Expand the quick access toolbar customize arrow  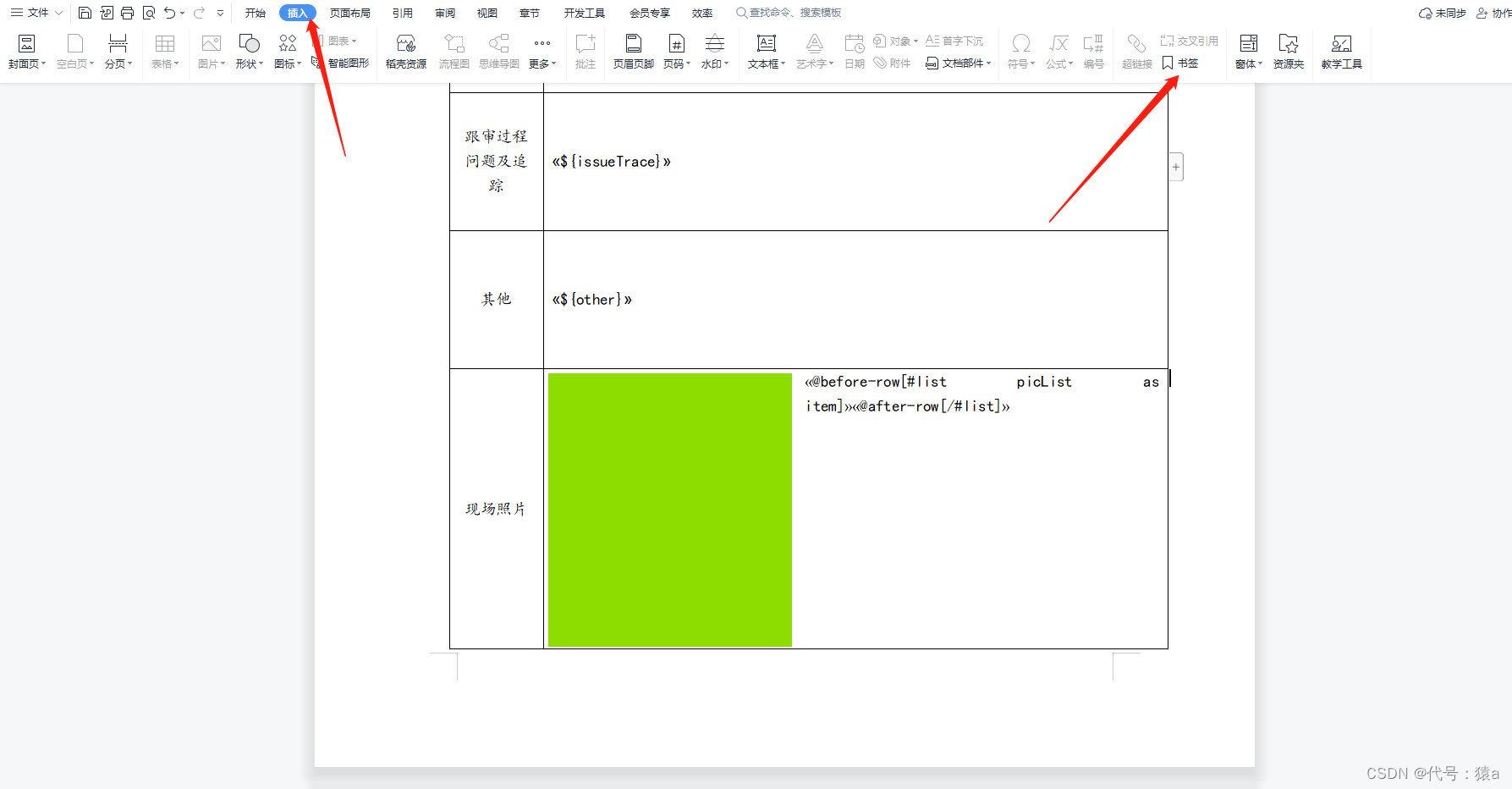coord(221,13)
